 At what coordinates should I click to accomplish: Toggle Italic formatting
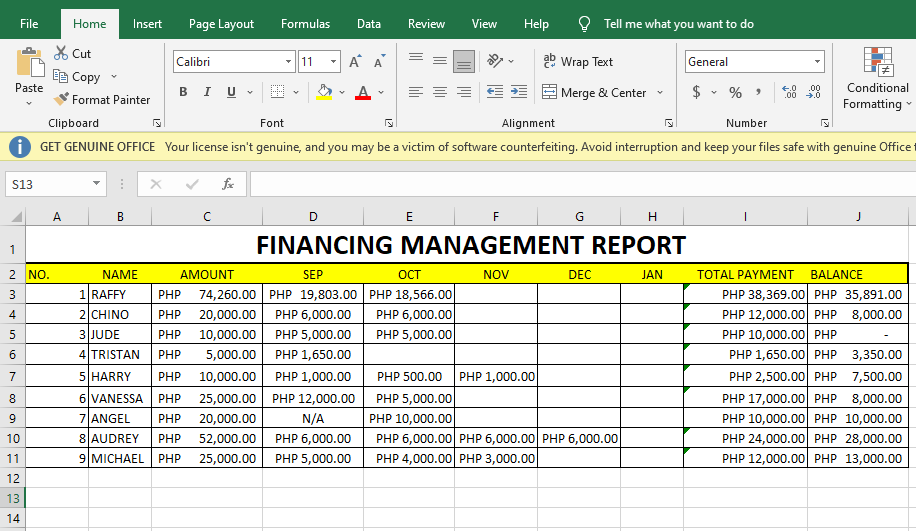click(207, 92)
